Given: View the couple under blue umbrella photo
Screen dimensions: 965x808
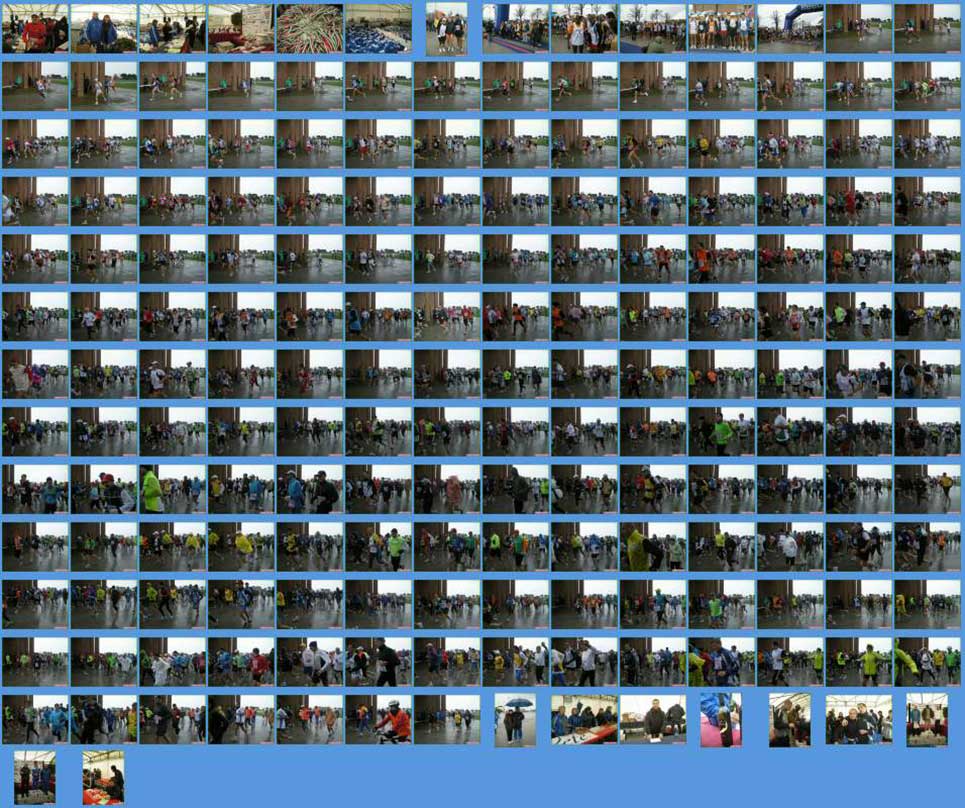Looking at the screenshot, I should click(x=515, y=720).
